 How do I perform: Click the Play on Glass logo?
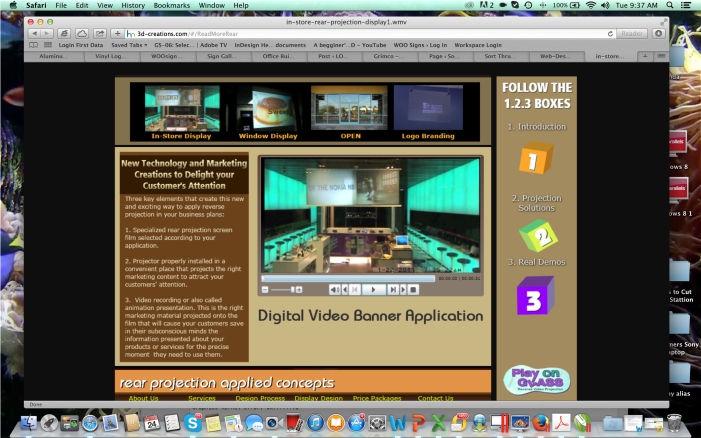[536, 380]
